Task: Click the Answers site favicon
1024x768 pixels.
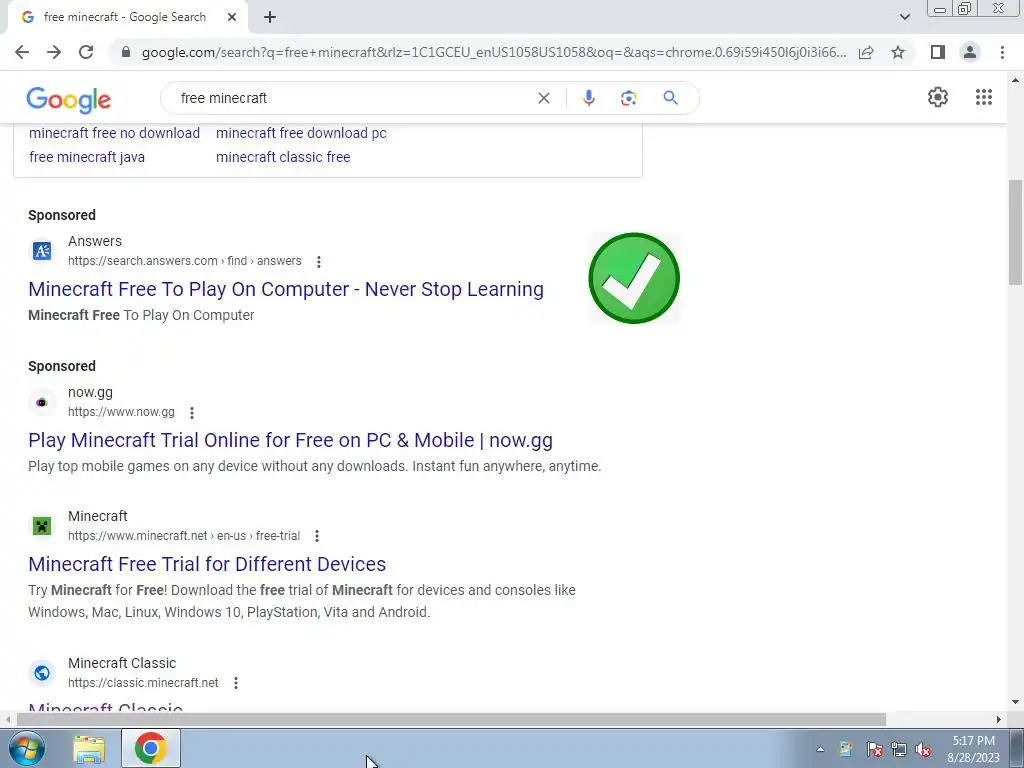Action: (42, 251)
